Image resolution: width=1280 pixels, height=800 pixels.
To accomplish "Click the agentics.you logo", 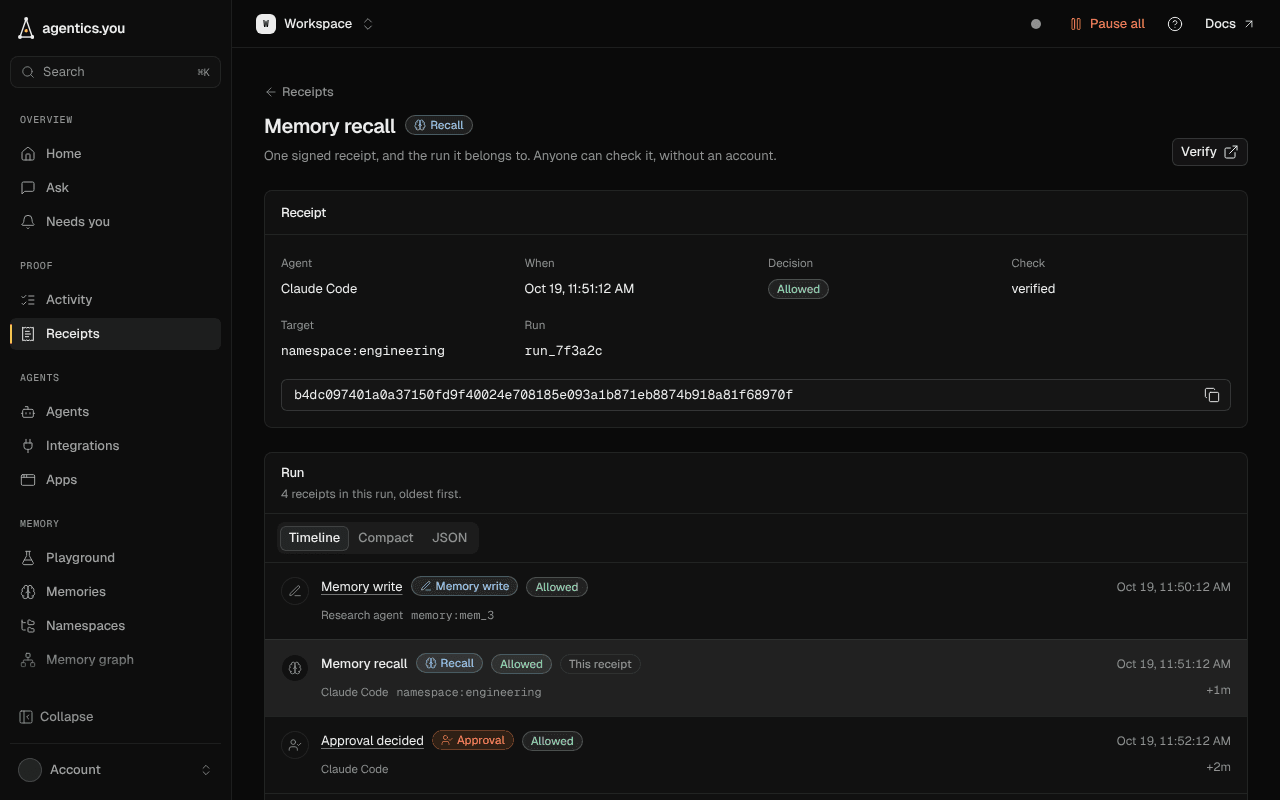I will coord(72,28).
